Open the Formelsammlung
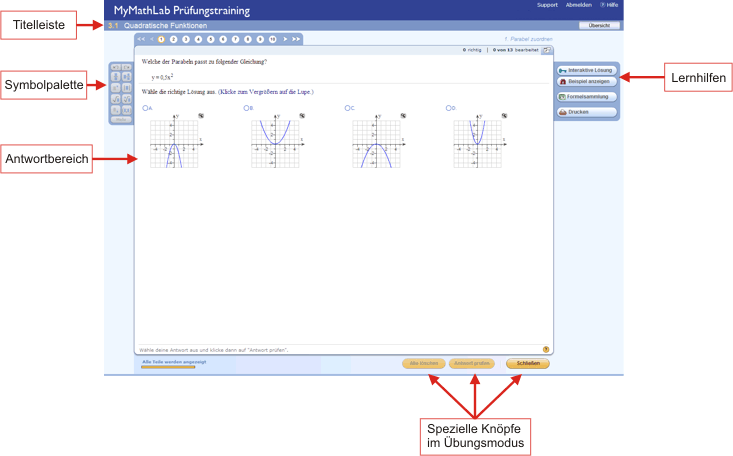Image resolution: width=733 pixels, height=456 pixels. (x=587, y=97)
